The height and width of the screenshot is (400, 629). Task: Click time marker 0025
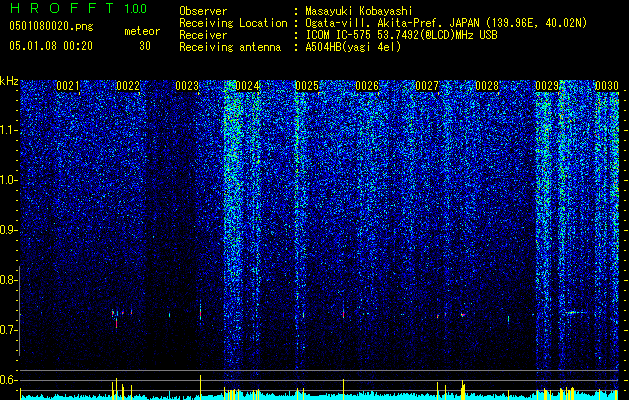(307, 86)
